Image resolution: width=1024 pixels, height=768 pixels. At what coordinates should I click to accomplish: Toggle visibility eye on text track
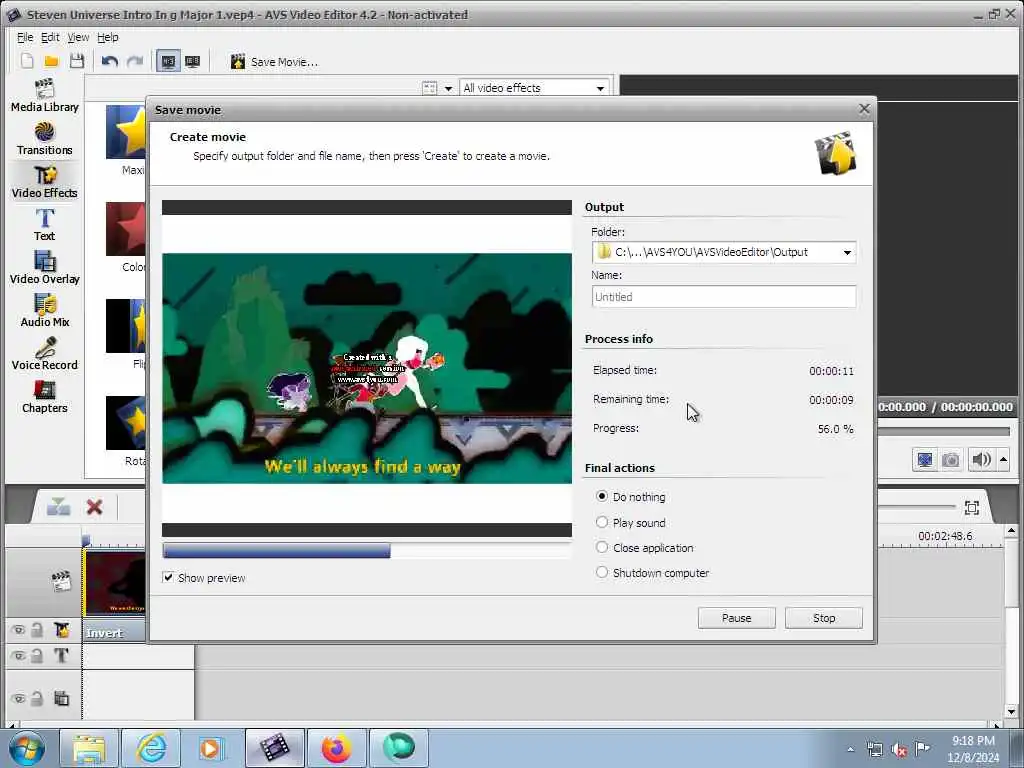(x=18, y=655)
